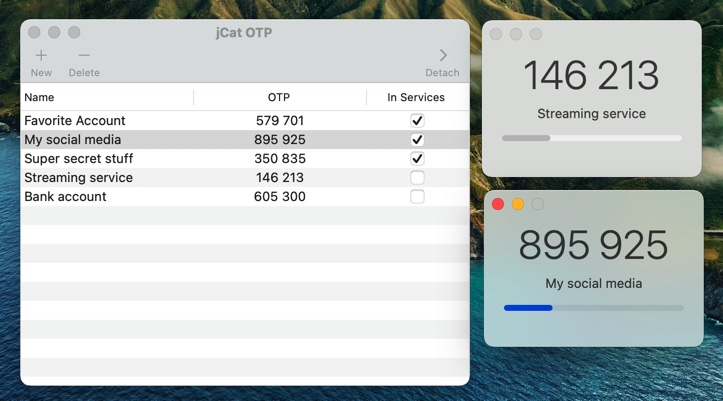Select the Favorite Account row
Viewport: 723px width, 401px height.
point(75,121)
